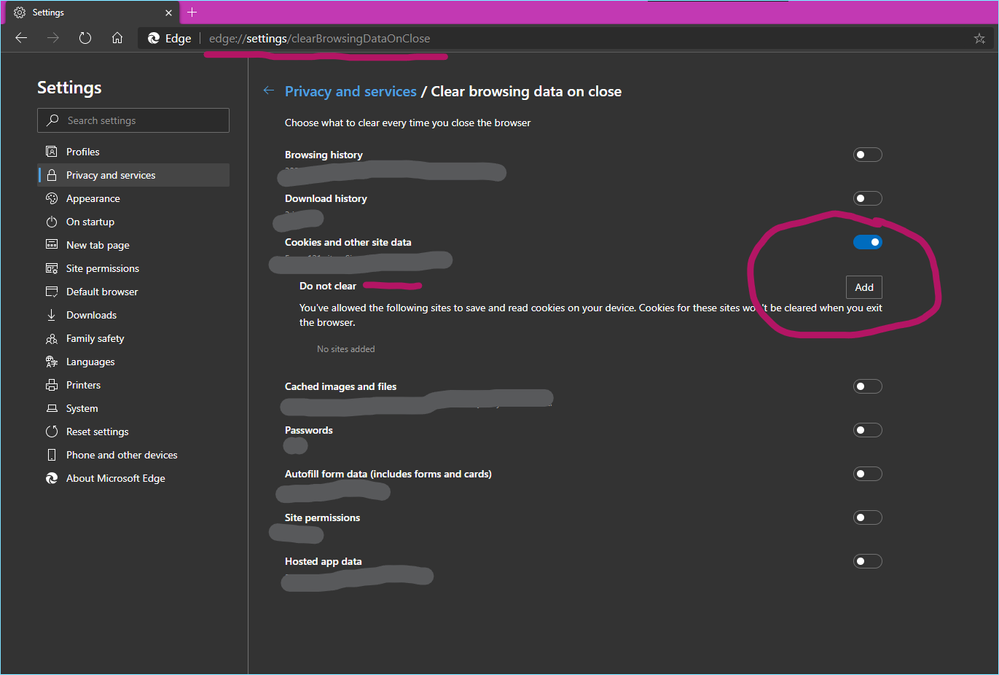Open About Microsoft Edge label
Image resolution: width=999 pixels, height=675 pixels.
click(x=115, y=478)
